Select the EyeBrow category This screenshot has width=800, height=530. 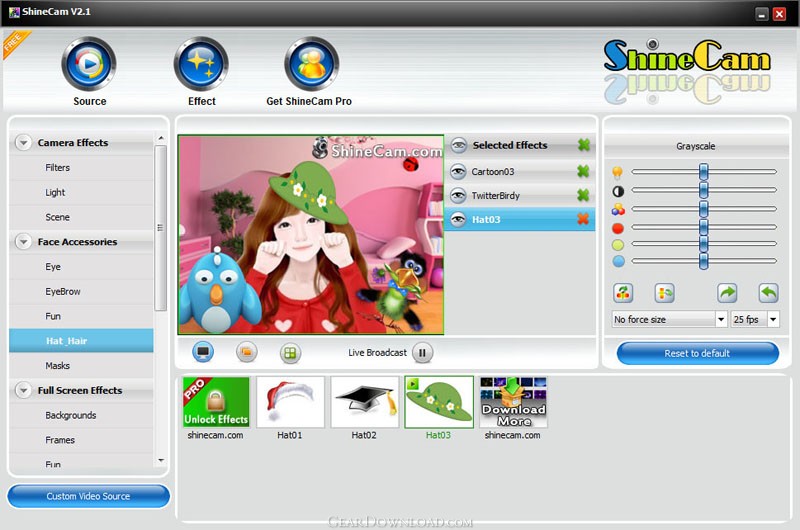pyautogui.click(x=81, y=291)
